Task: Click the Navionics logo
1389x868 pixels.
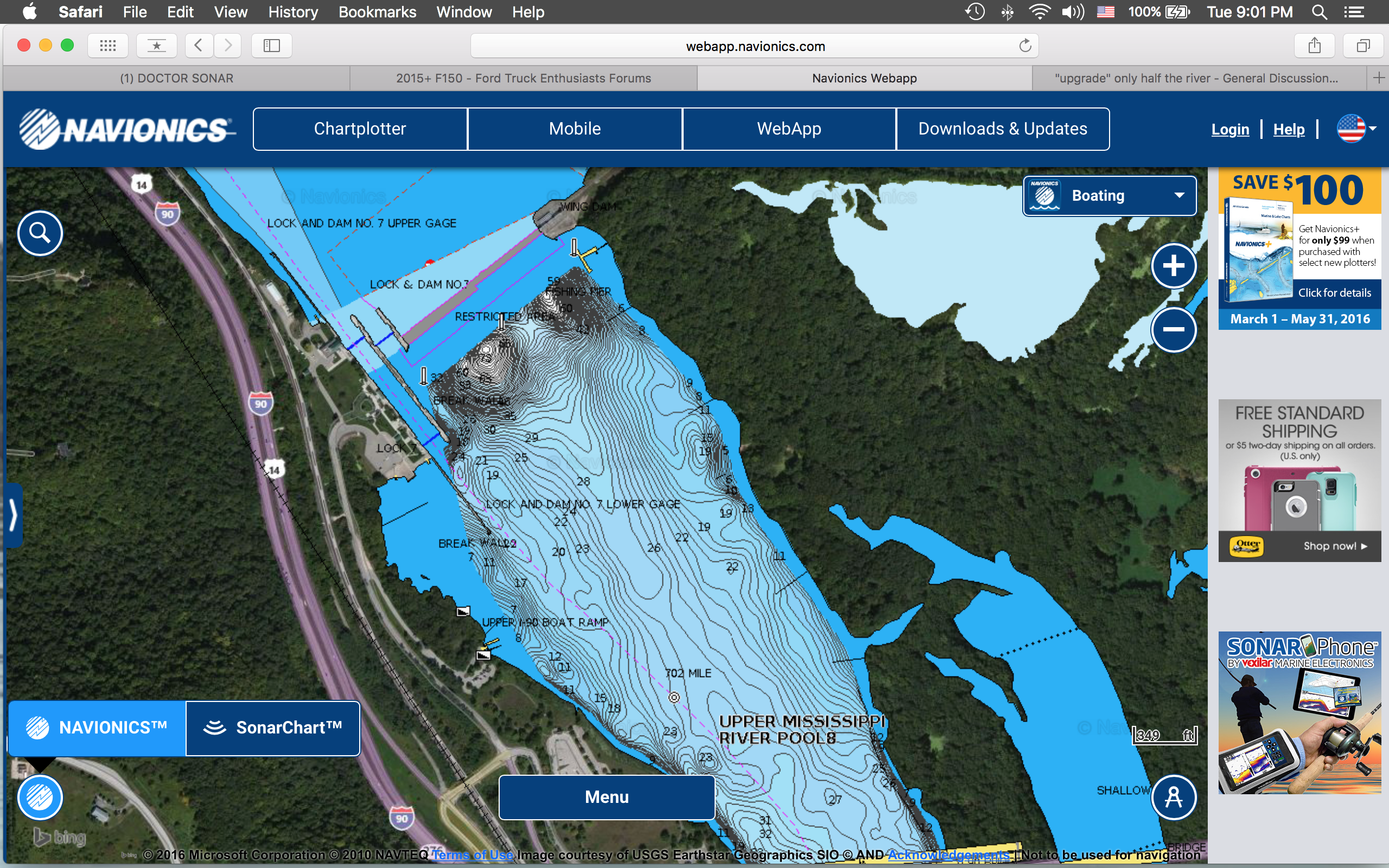Action: point(127,129)
